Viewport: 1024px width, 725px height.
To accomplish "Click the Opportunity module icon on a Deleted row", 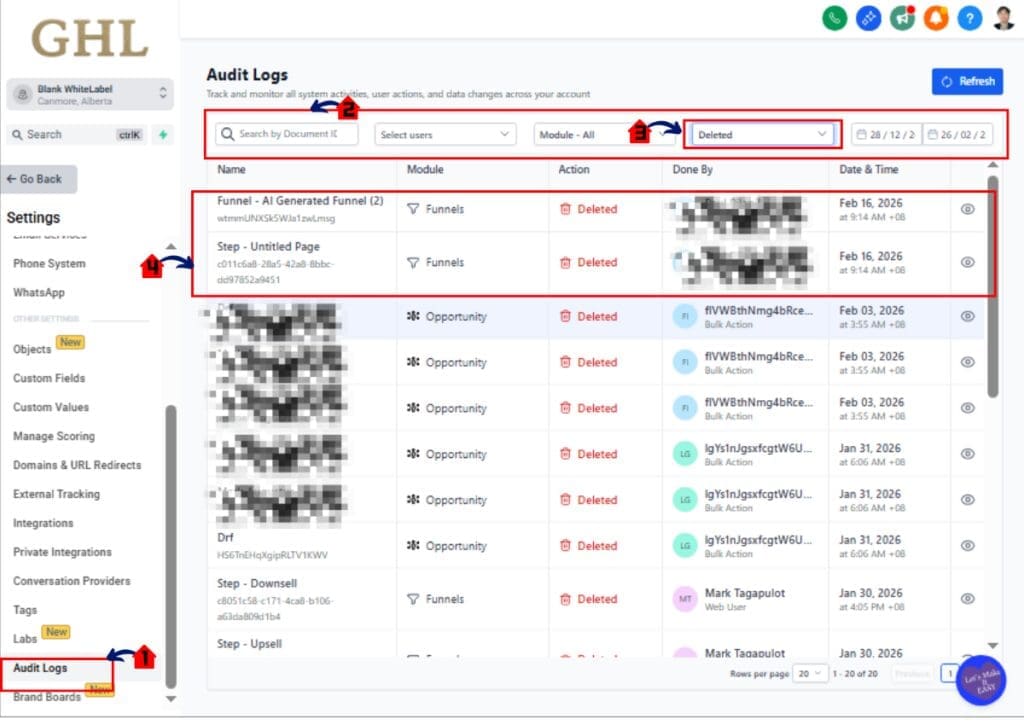I will coord(415,316).
